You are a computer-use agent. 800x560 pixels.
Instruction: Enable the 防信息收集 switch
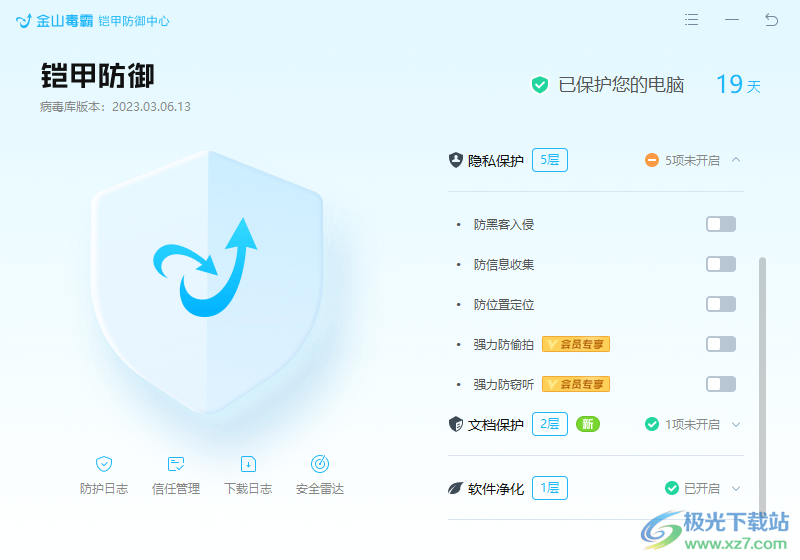click(x=721, y=264)
